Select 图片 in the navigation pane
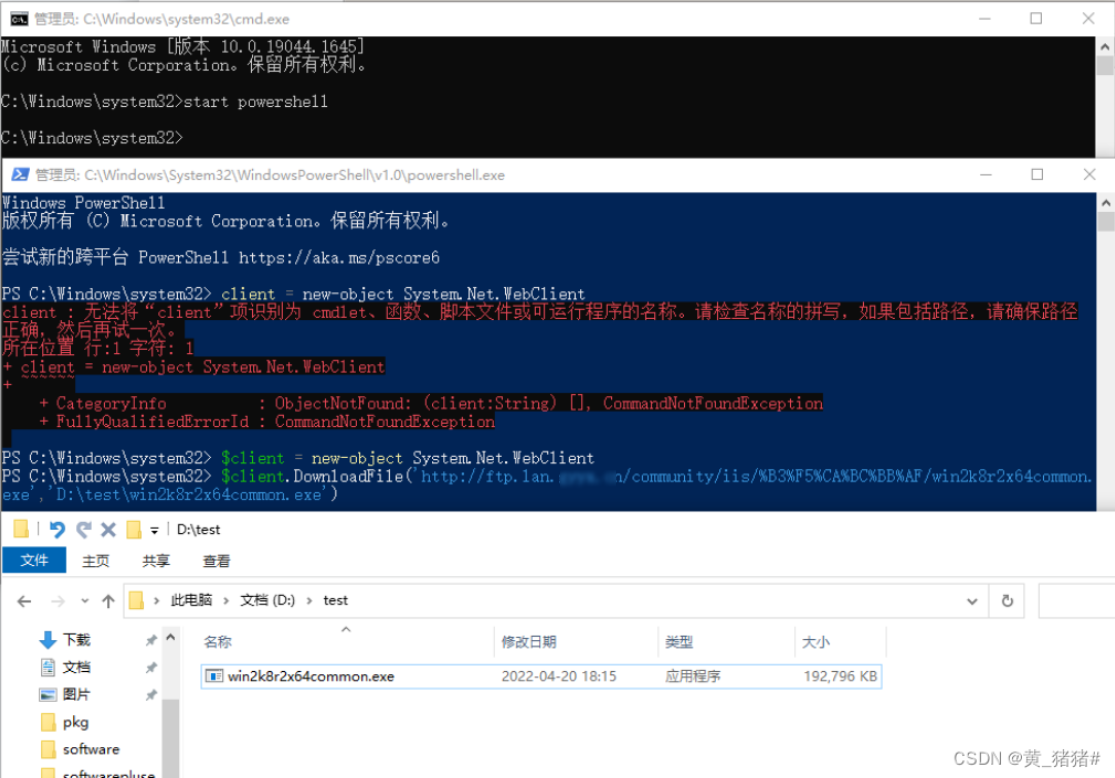 pos(76,694)
